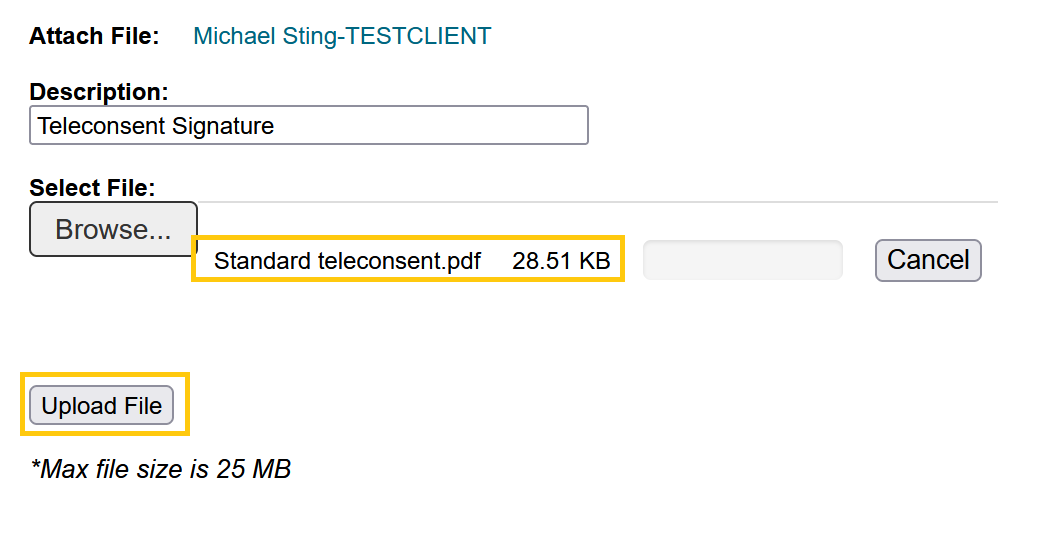Click the empty upload progress bar
This screenshot has width=1040, height=537.
[x=743, y=260]
